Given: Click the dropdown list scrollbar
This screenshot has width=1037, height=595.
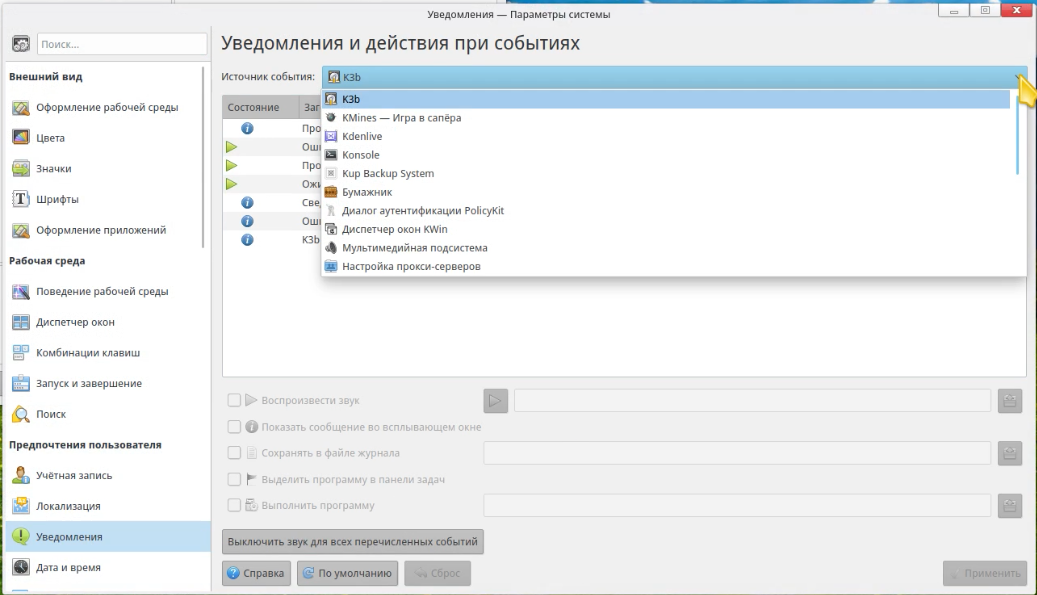Looking at the screenshot, I should (1017, 134).
